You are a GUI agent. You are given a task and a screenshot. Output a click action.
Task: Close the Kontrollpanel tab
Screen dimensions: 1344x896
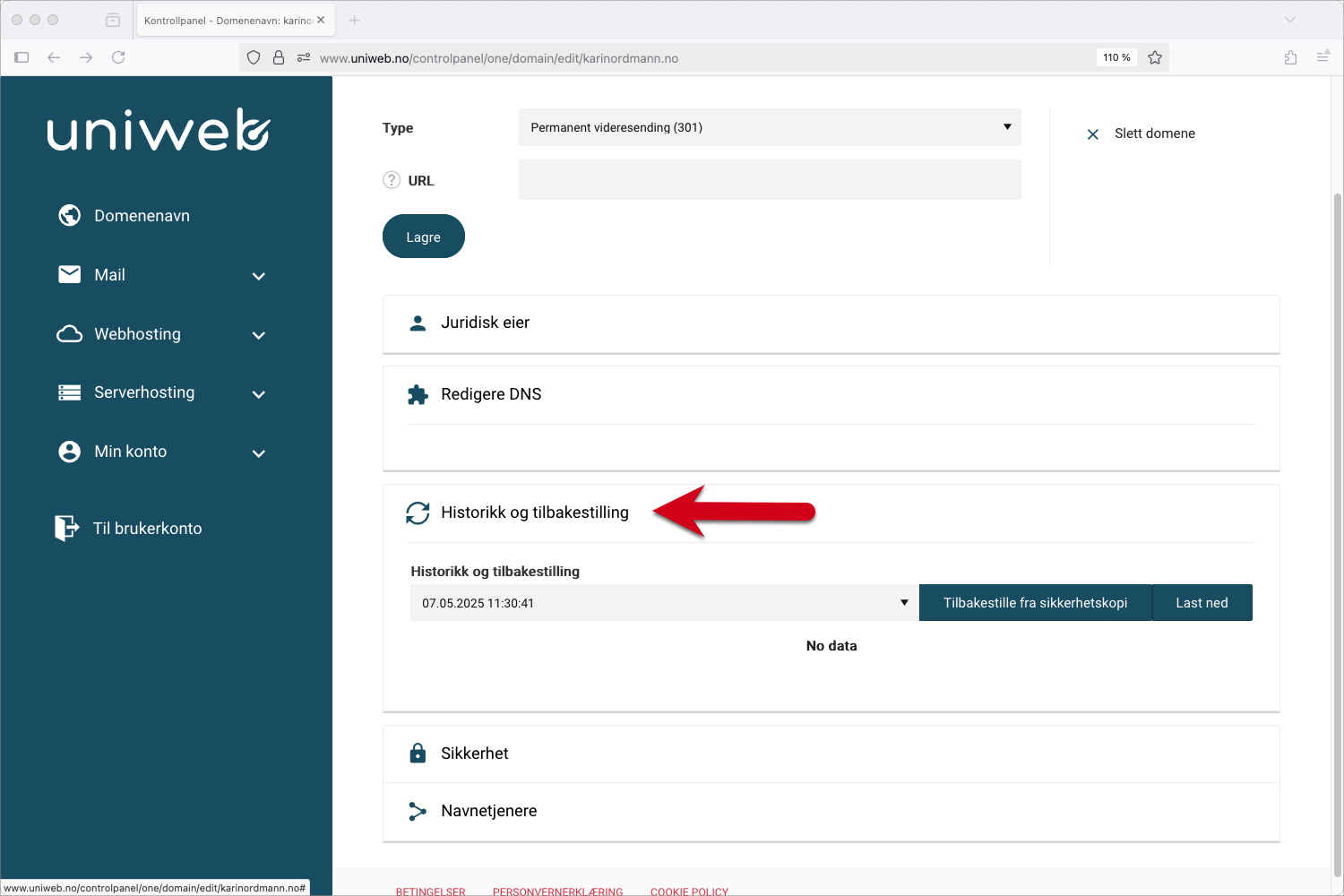pos(321,20)
